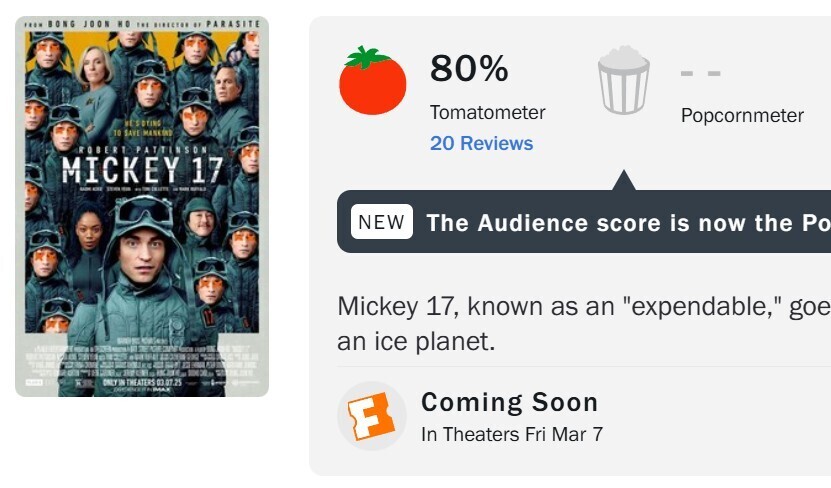
Task: Click the red tomato icon
Action: pos(372,81)
